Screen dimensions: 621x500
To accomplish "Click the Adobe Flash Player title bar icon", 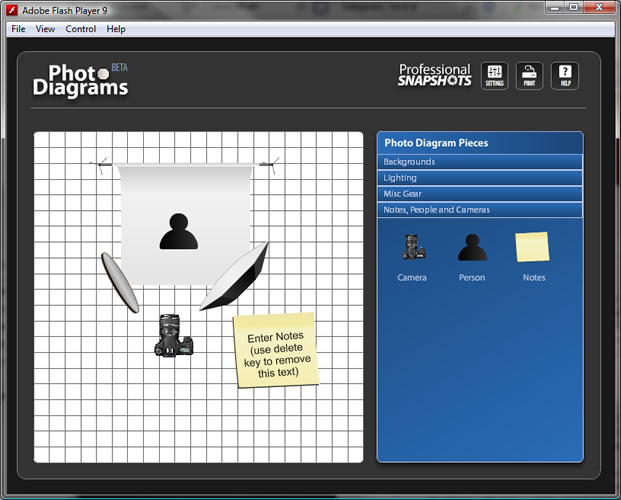I will pyautogui.click(x=12, y=10).
